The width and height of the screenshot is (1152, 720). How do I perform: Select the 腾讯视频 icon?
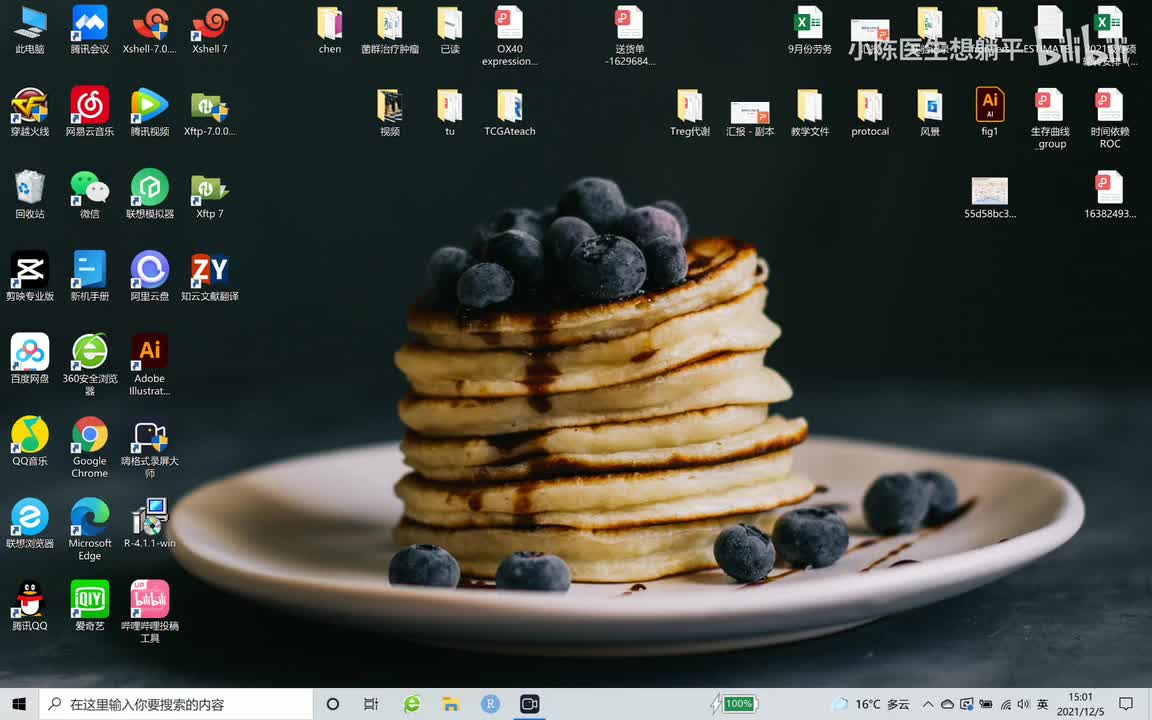coord(150,112)
